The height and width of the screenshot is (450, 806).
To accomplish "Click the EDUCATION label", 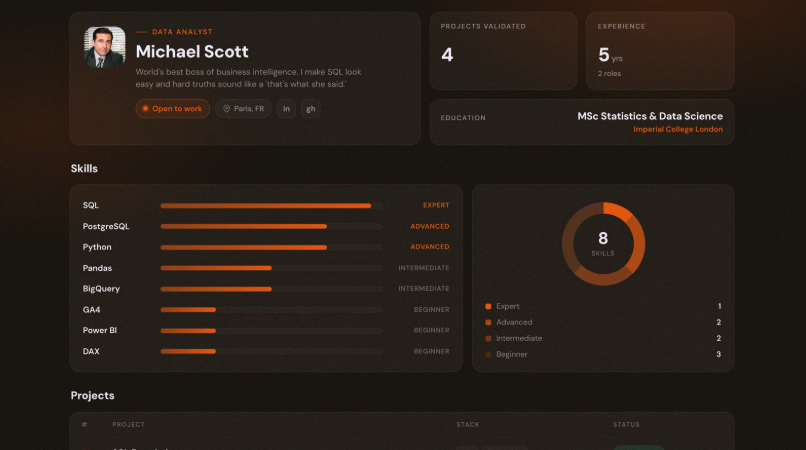I will tap(463, 118).
